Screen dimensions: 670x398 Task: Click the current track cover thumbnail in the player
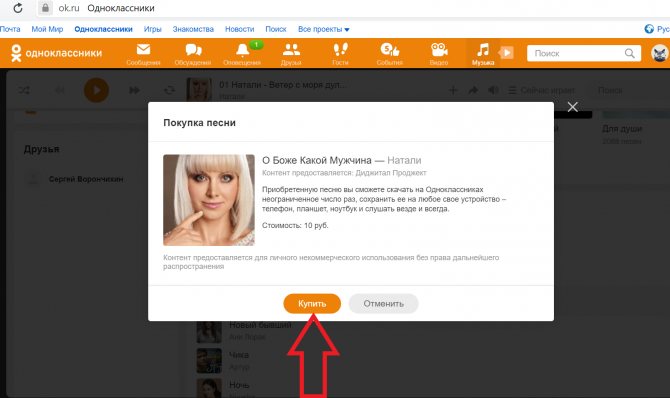[x=199, y=89]
